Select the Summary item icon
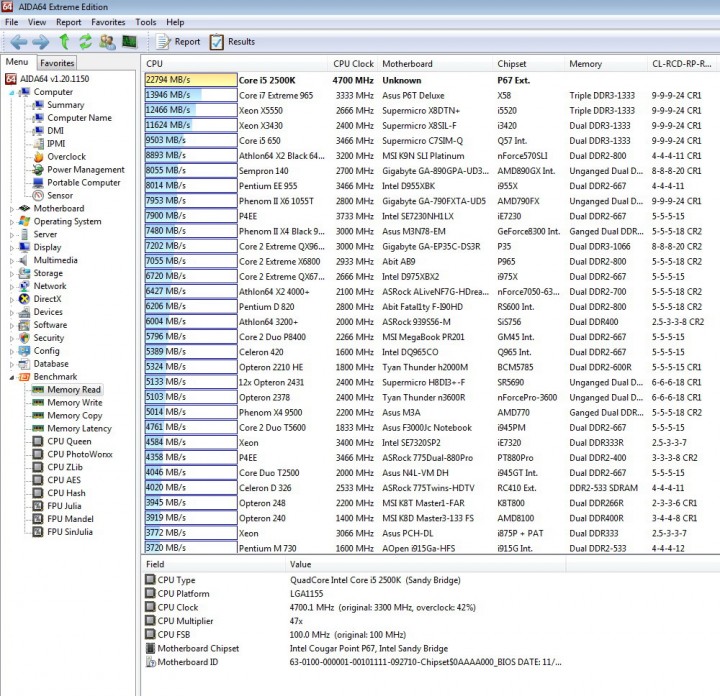720x696 pixels. [x=39, y=105]
